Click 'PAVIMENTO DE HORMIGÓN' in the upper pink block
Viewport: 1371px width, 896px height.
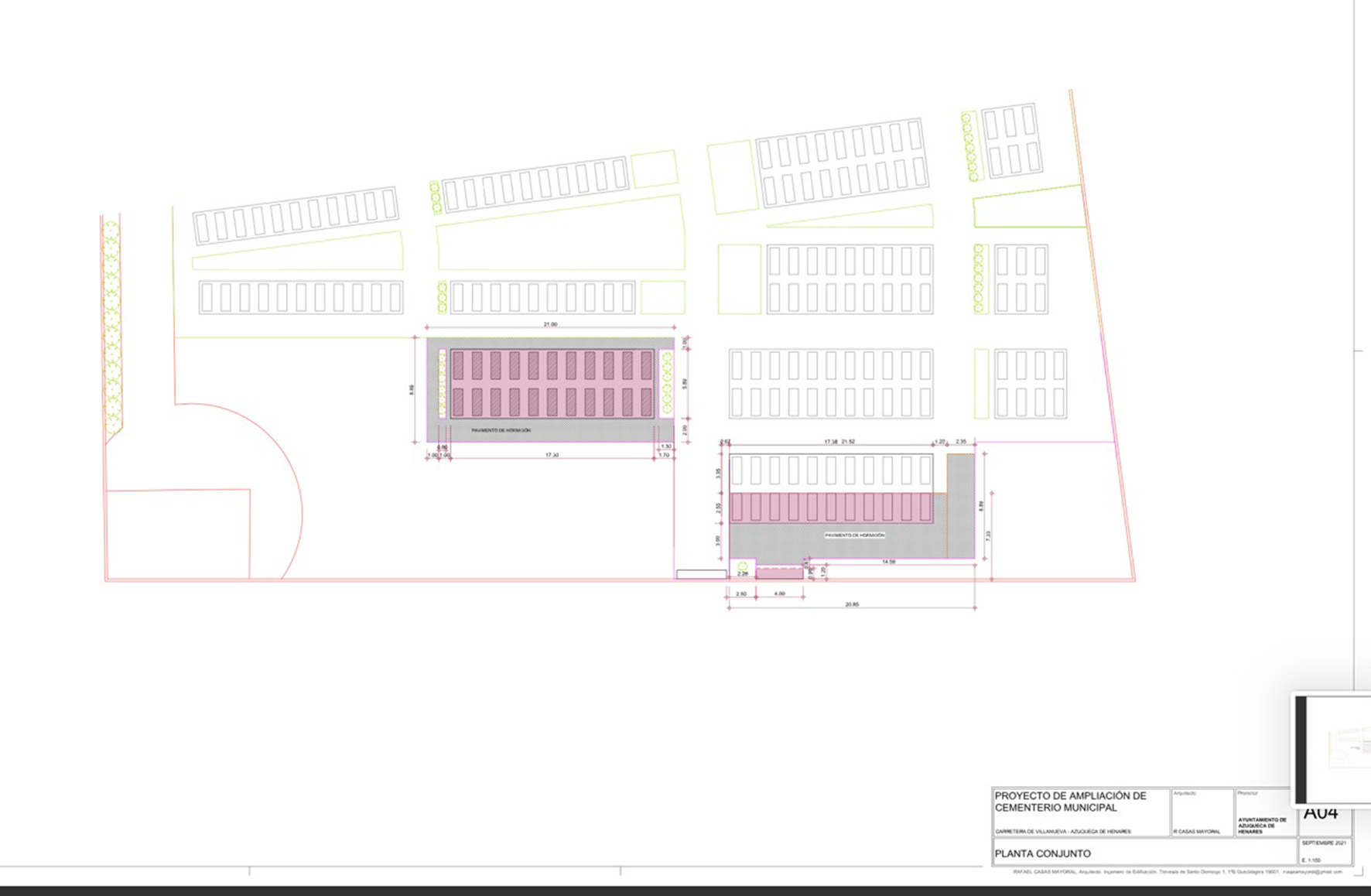pos(501,430)
